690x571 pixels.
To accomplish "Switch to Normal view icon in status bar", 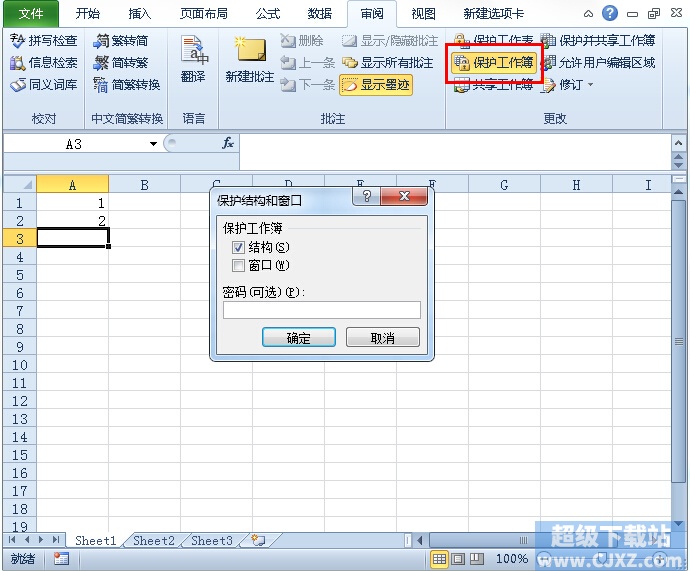I will 439,559.
